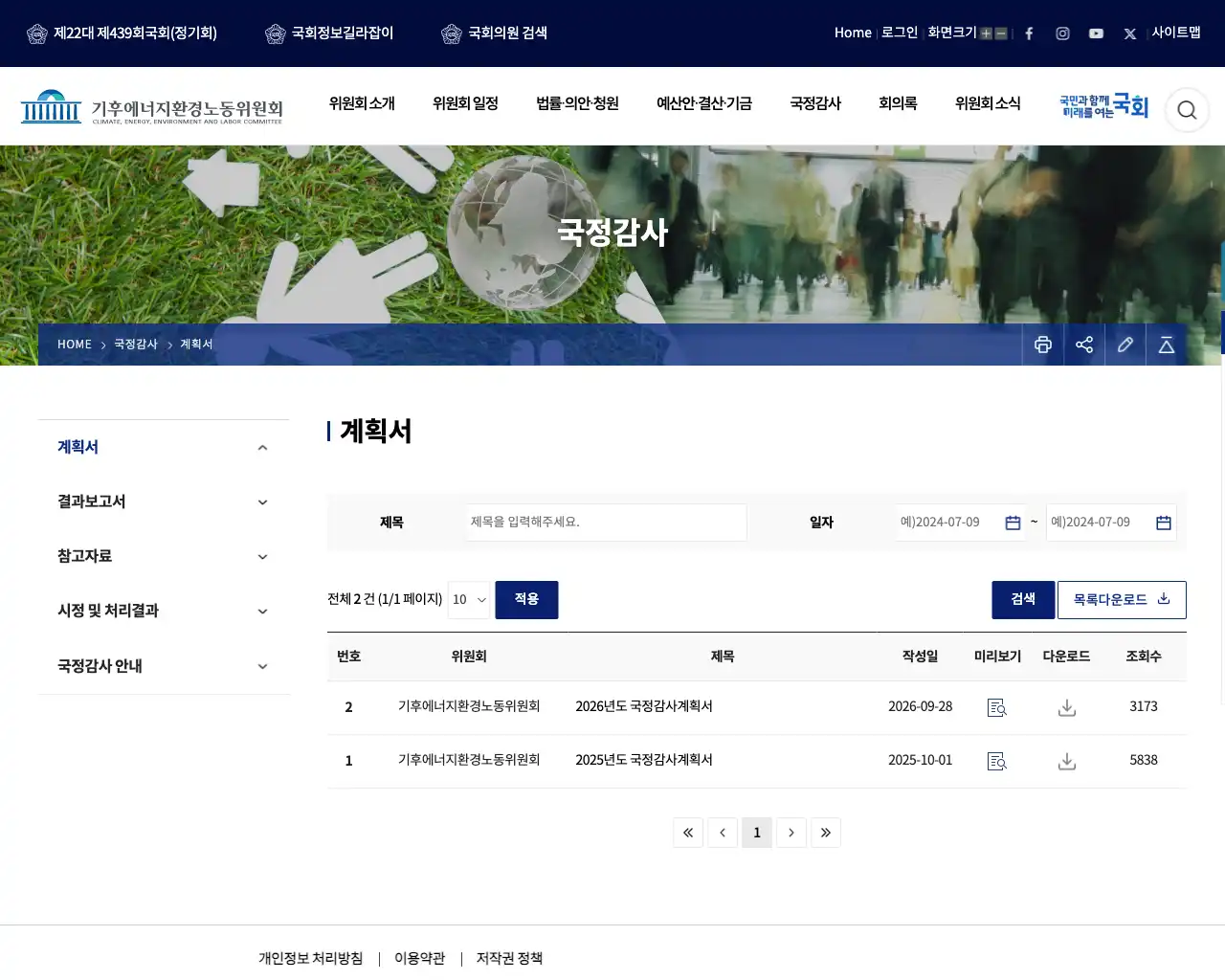Open the rows-per-page dropdown showing 10
The image size is (1225, 980).
469,600
